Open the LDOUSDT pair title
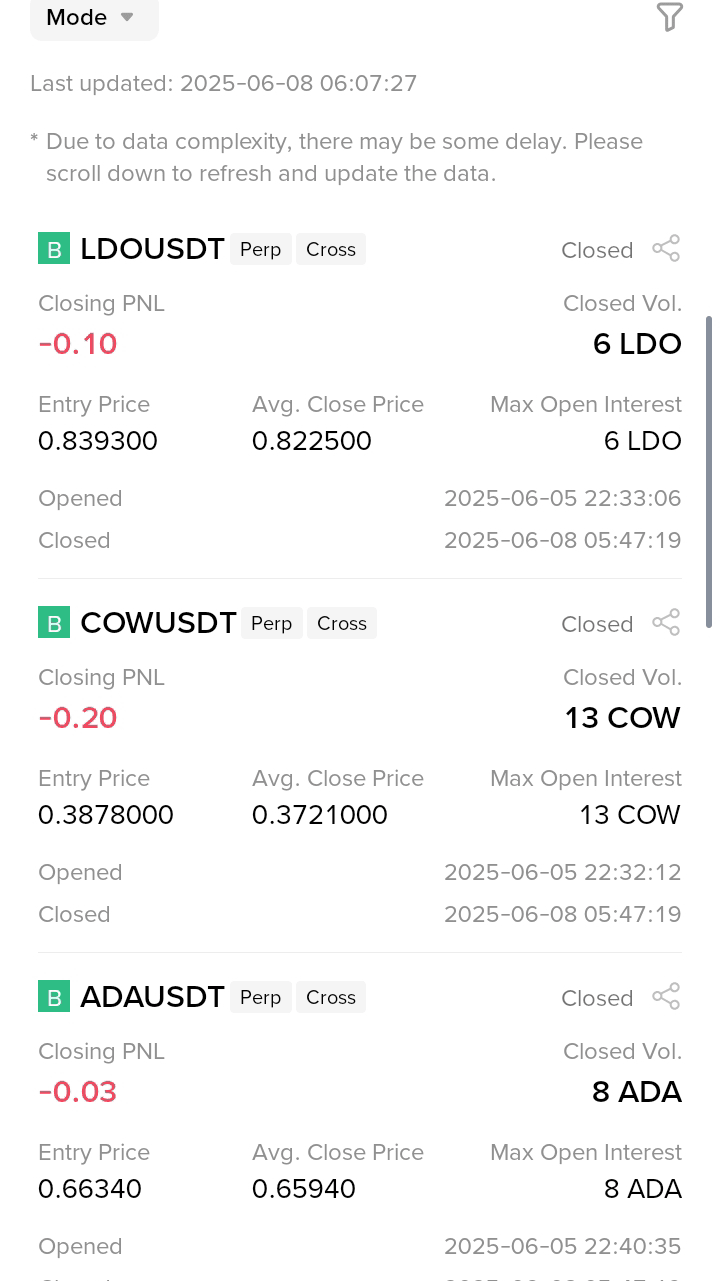Image resolution: width=720 pixels, height=1281 pixels. 152,249
